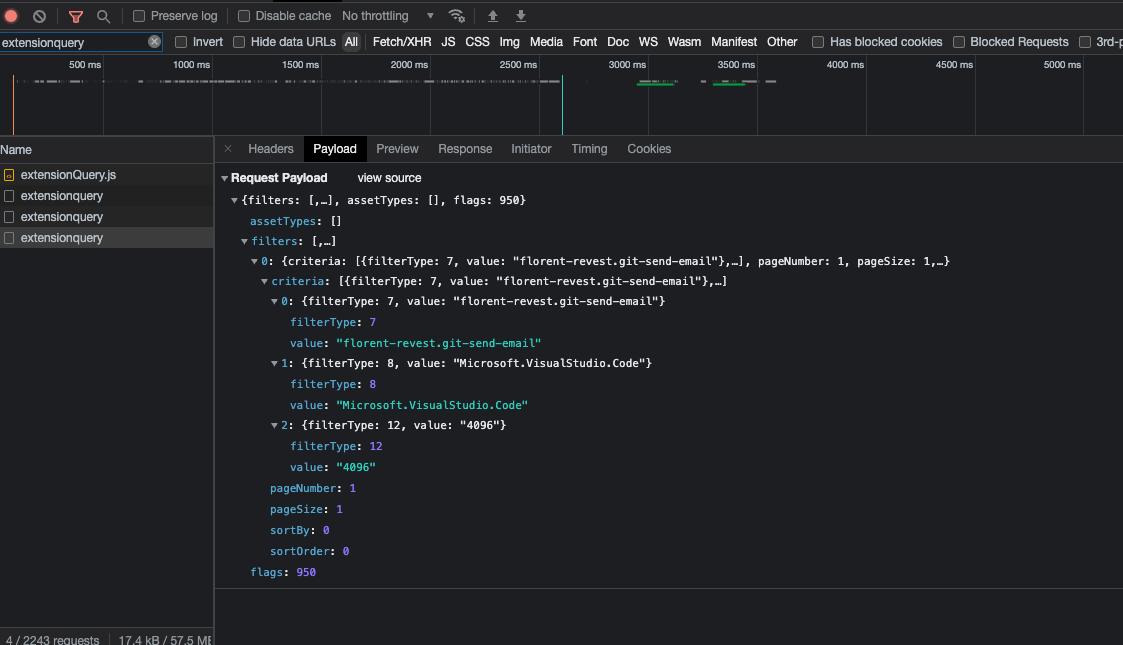Select the Fetch/XHR filter type
Screen dimensions: 1123x645
[x=402, y=42]
